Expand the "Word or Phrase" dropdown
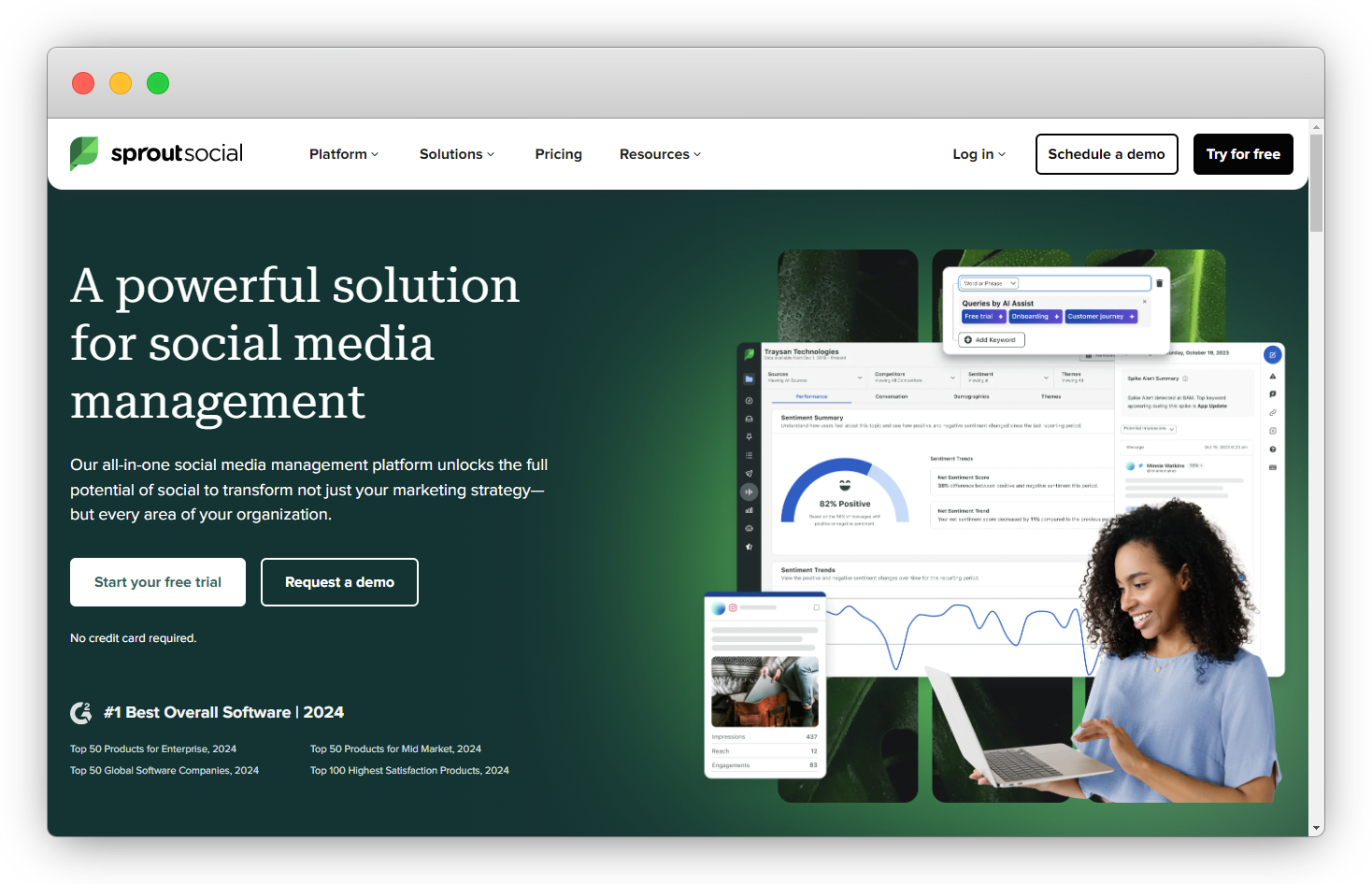This screenshot has height=884, width=1372. tap(988, 282)
